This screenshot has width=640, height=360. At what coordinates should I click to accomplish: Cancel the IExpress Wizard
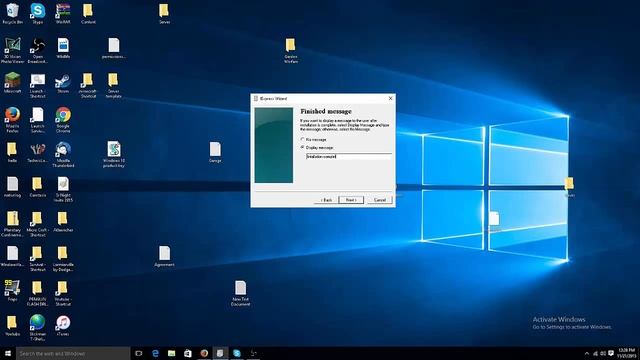tap(380, 200)
